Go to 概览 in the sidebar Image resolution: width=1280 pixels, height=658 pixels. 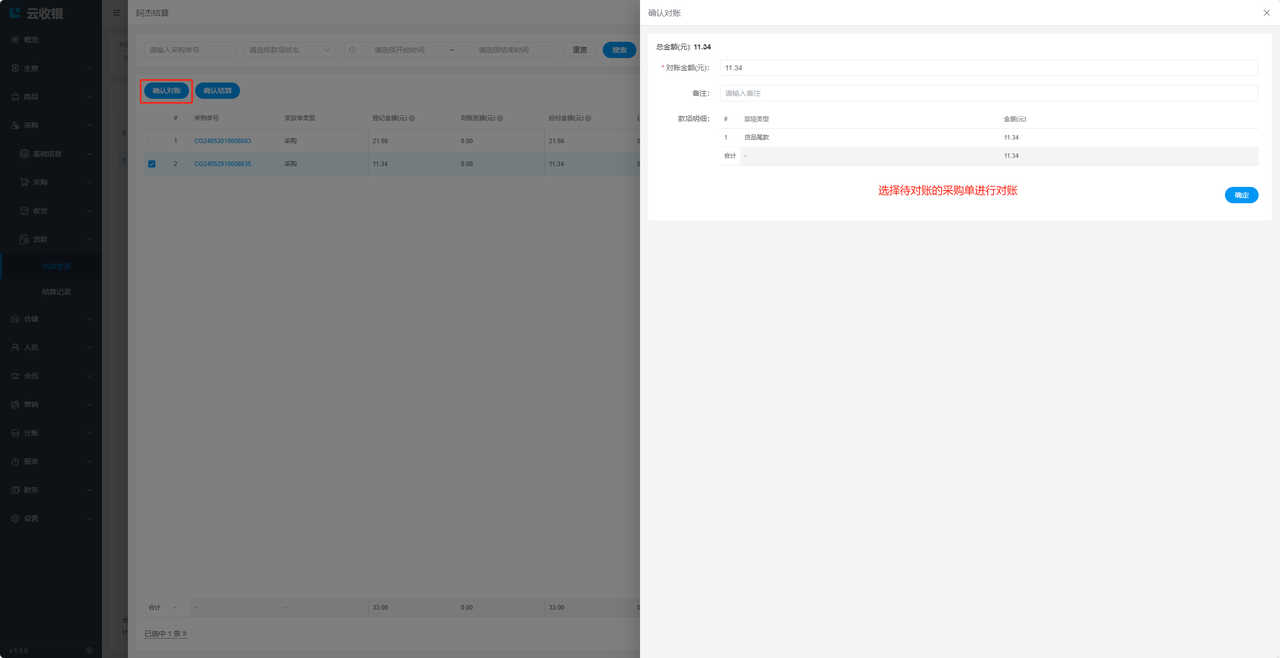pyautogui.click(x=31, y=40)
